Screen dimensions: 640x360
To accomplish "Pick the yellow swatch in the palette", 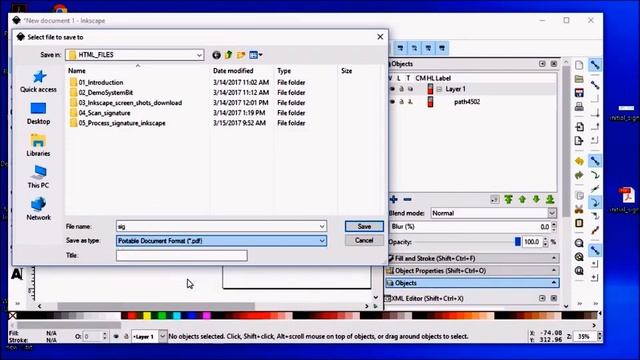I will [147, 316].
